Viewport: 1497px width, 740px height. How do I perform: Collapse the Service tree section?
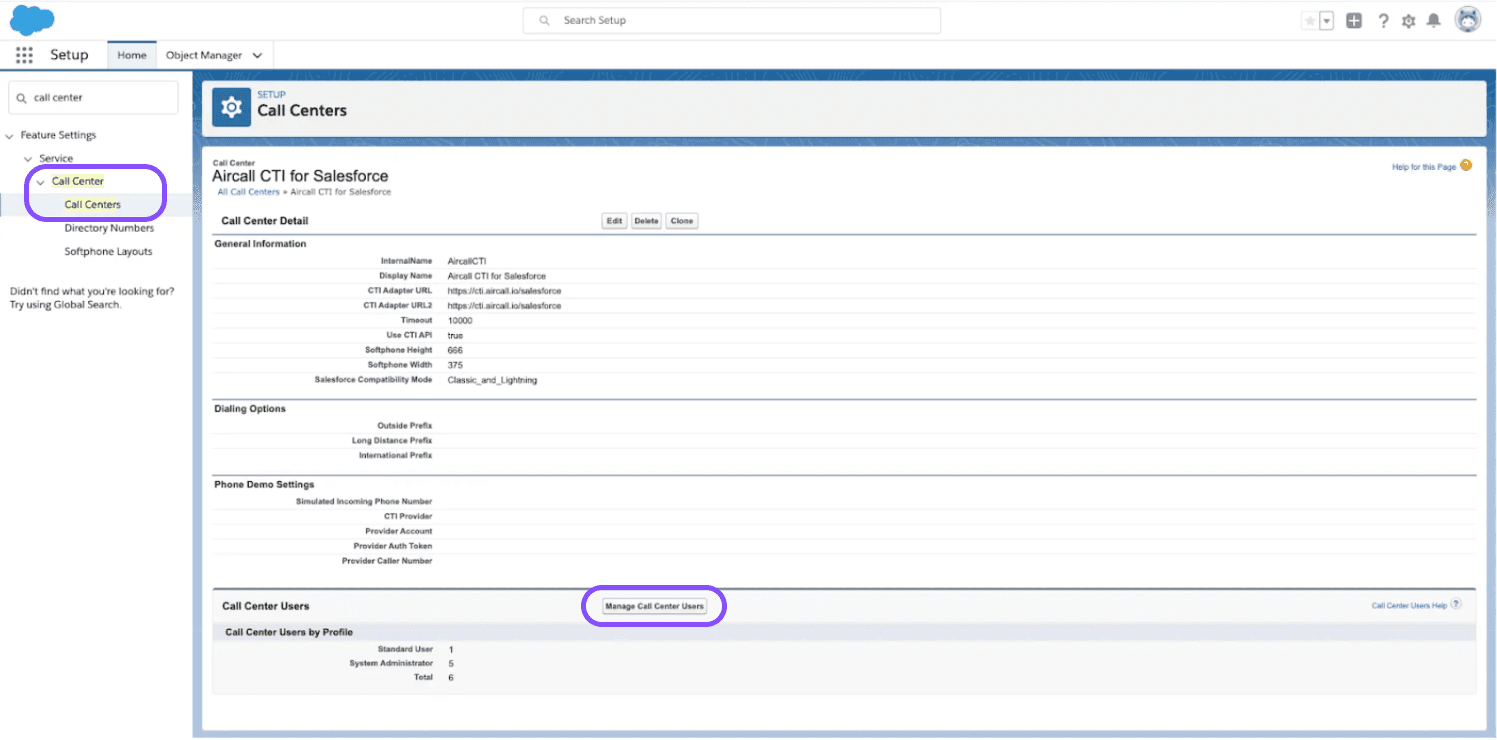click(27, 157)
